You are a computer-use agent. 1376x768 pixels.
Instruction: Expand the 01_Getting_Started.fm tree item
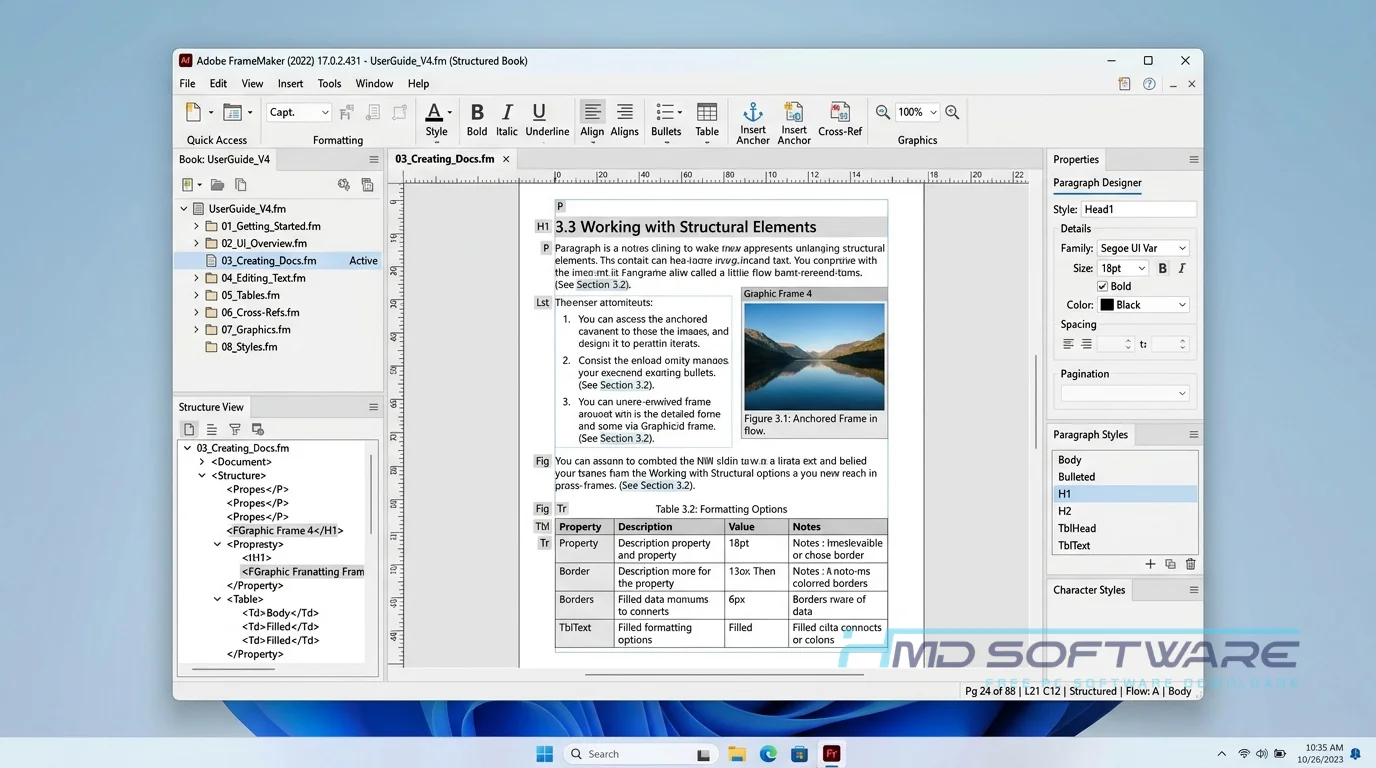pos(196,227)
